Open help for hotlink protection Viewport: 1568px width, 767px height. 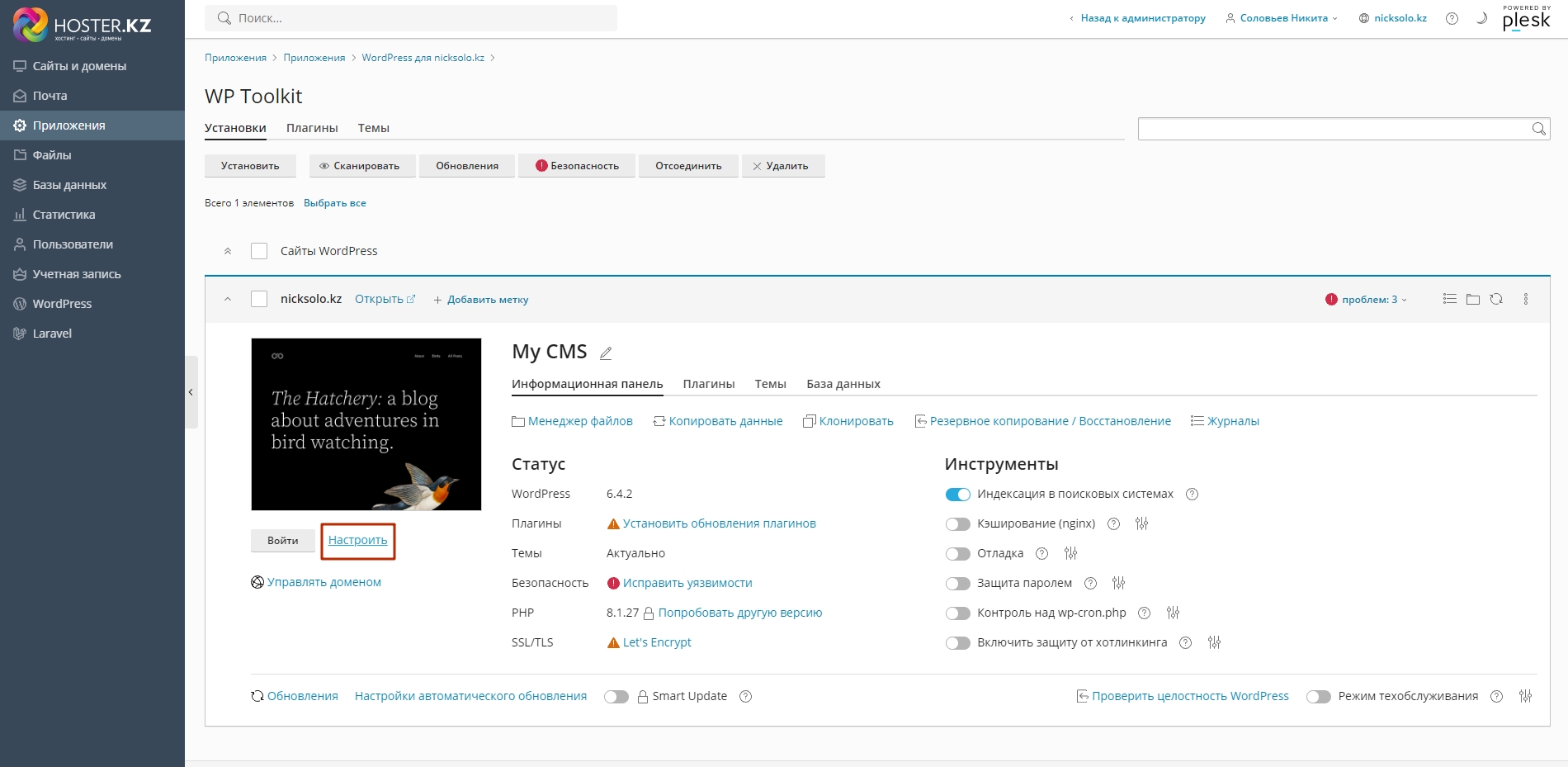pos(1185,642)
